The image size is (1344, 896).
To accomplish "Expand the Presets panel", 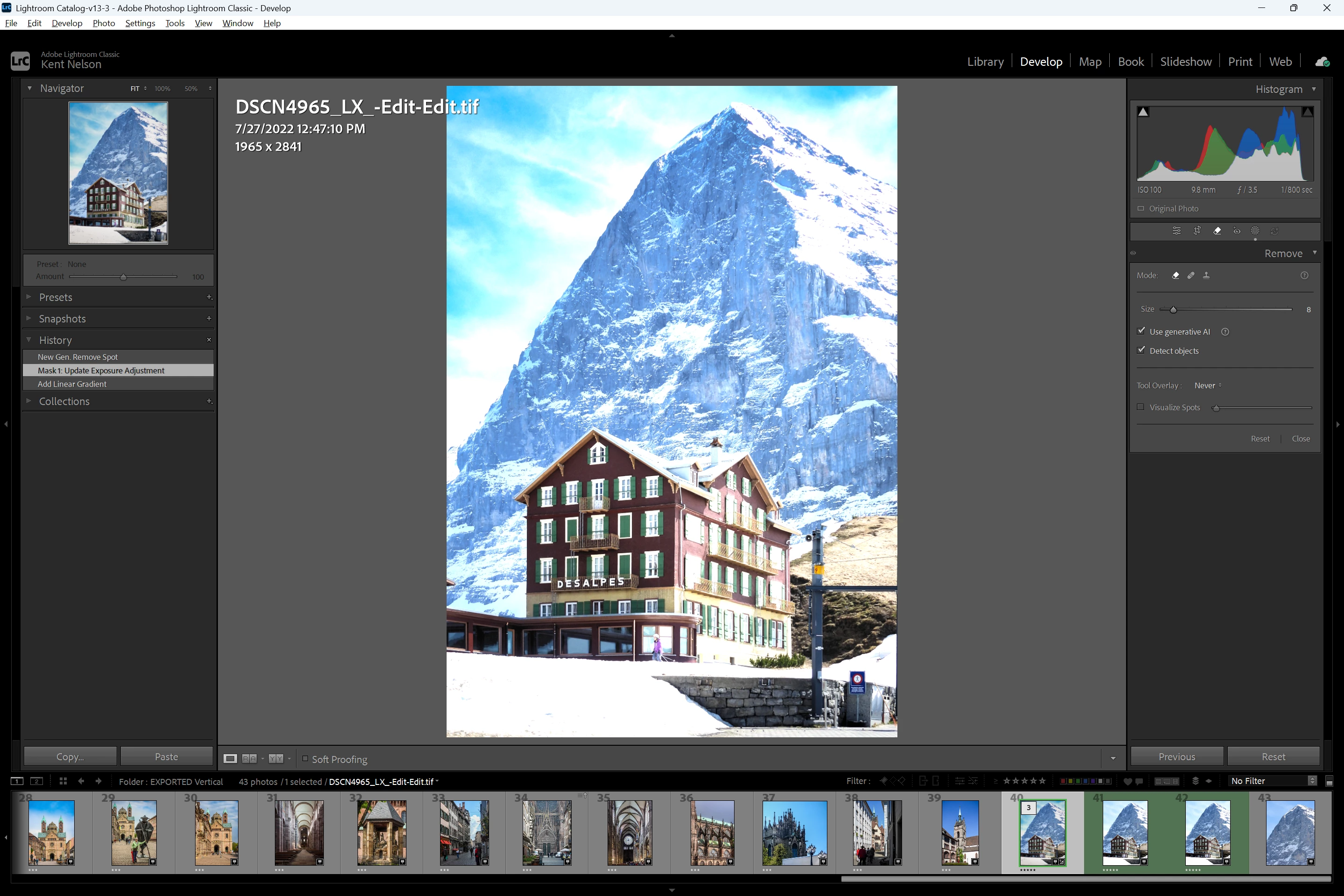I will pyautogui.click(x=56, y=297).
